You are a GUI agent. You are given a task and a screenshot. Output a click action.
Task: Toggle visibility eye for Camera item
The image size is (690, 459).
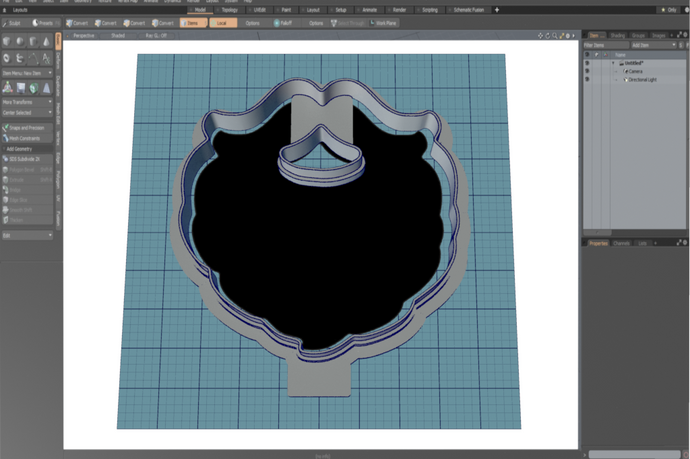pos(587,71)
